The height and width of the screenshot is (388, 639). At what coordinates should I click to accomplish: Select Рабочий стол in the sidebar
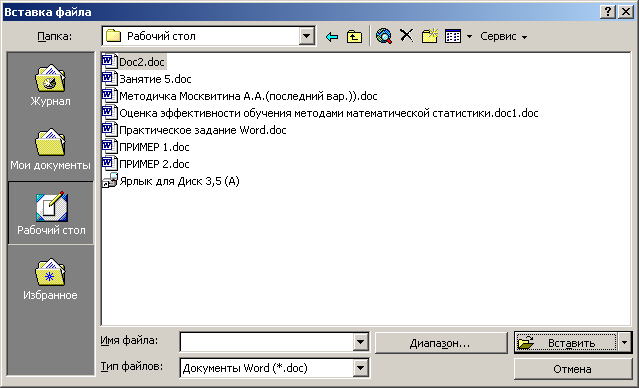click(x=51, y=213)
